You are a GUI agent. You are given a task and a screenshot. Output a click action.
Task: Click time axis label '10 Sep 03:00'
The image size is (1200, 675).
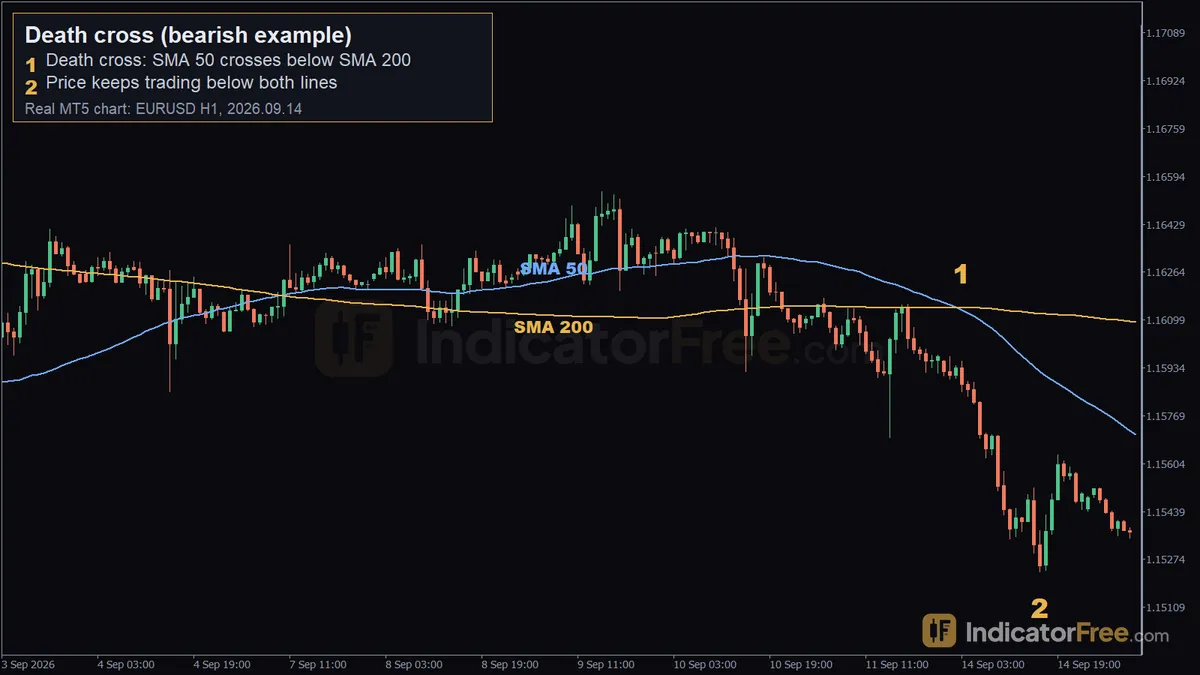tap(705, 664)
